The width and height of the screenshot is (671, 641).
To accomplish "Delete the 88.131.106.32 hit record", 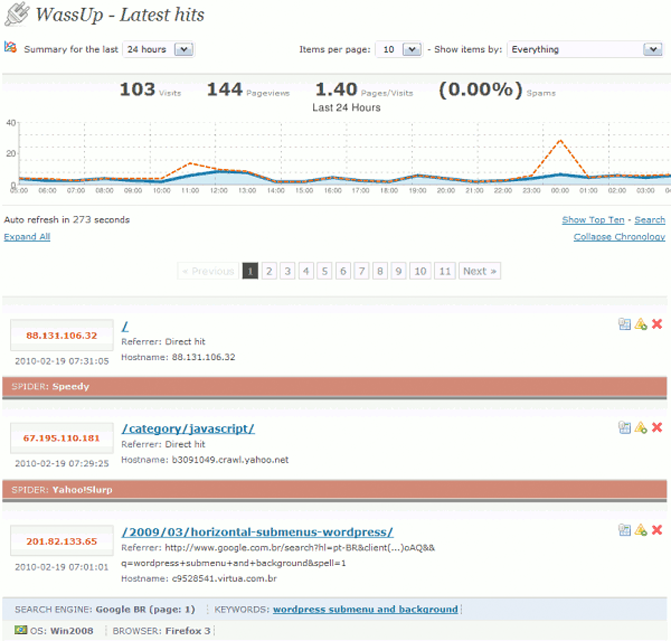I will click(x=657, y=324).
